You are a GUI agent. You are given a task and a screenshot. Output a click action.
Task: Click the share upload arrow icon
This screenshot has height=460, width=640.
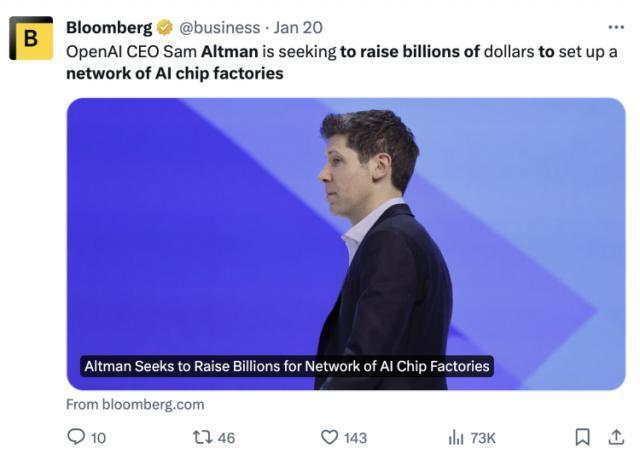click(x=616, y=437)
